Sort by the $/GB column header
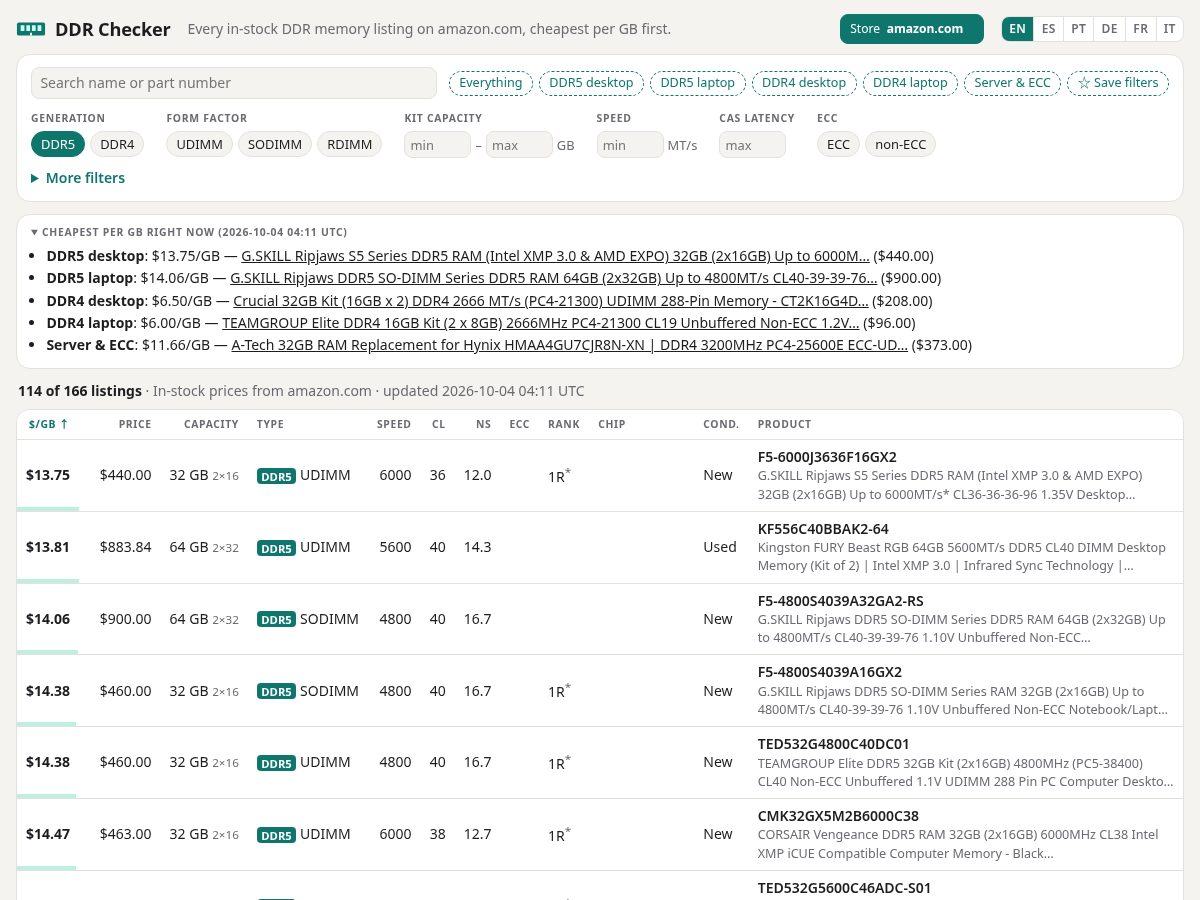1200x900 pixels. 49,424
